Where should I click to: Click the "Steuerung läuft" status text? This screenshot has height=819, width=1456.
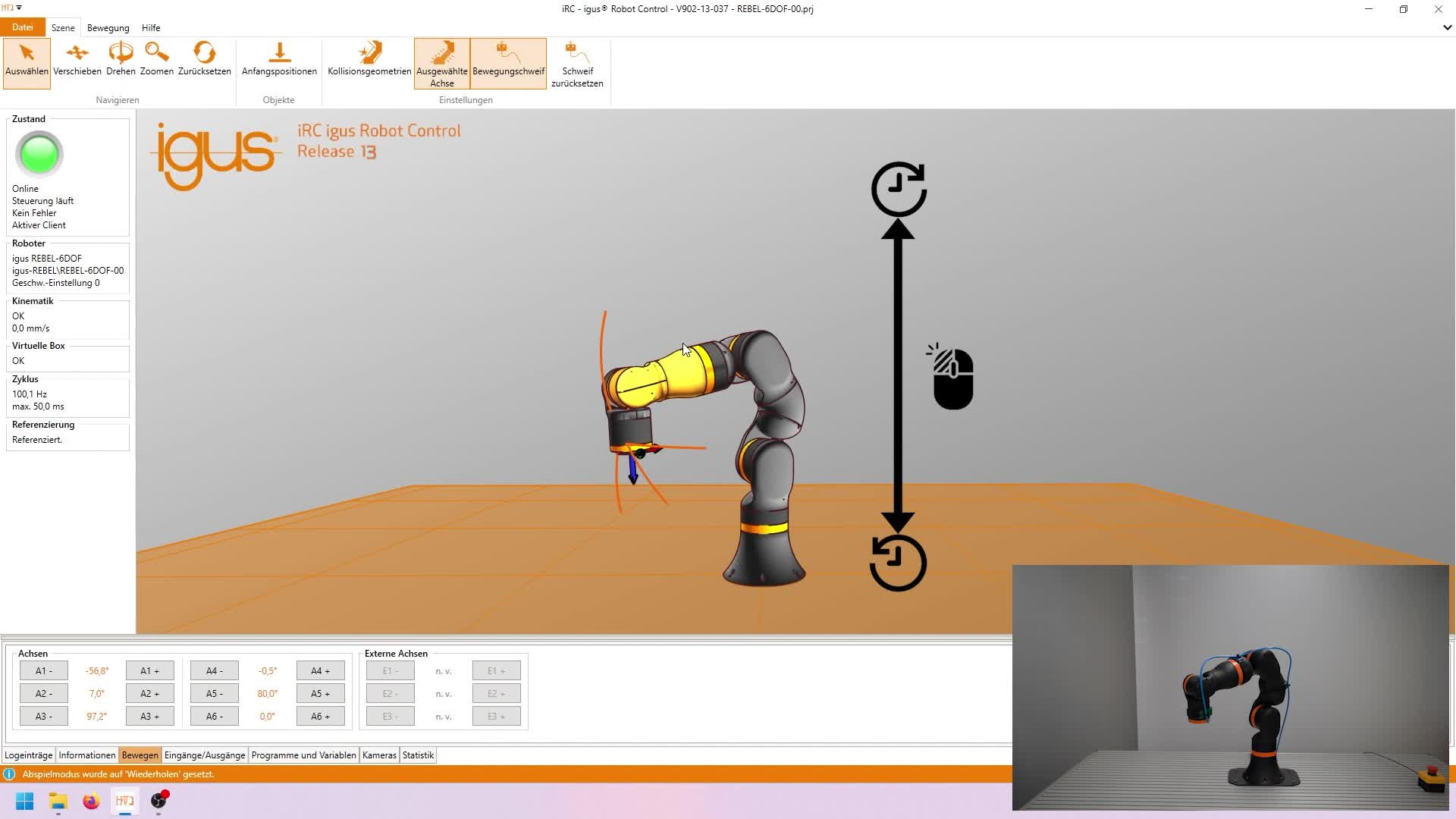[x=43, y=201]
